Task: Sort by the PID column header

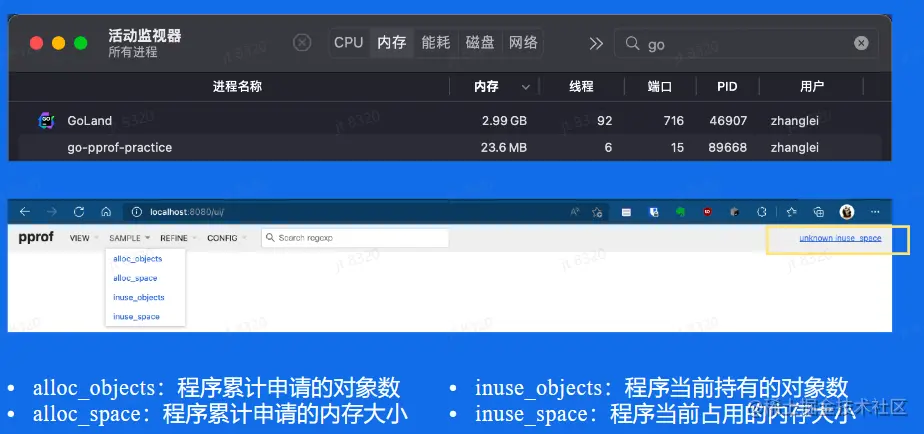Action: tap(727, 87)
